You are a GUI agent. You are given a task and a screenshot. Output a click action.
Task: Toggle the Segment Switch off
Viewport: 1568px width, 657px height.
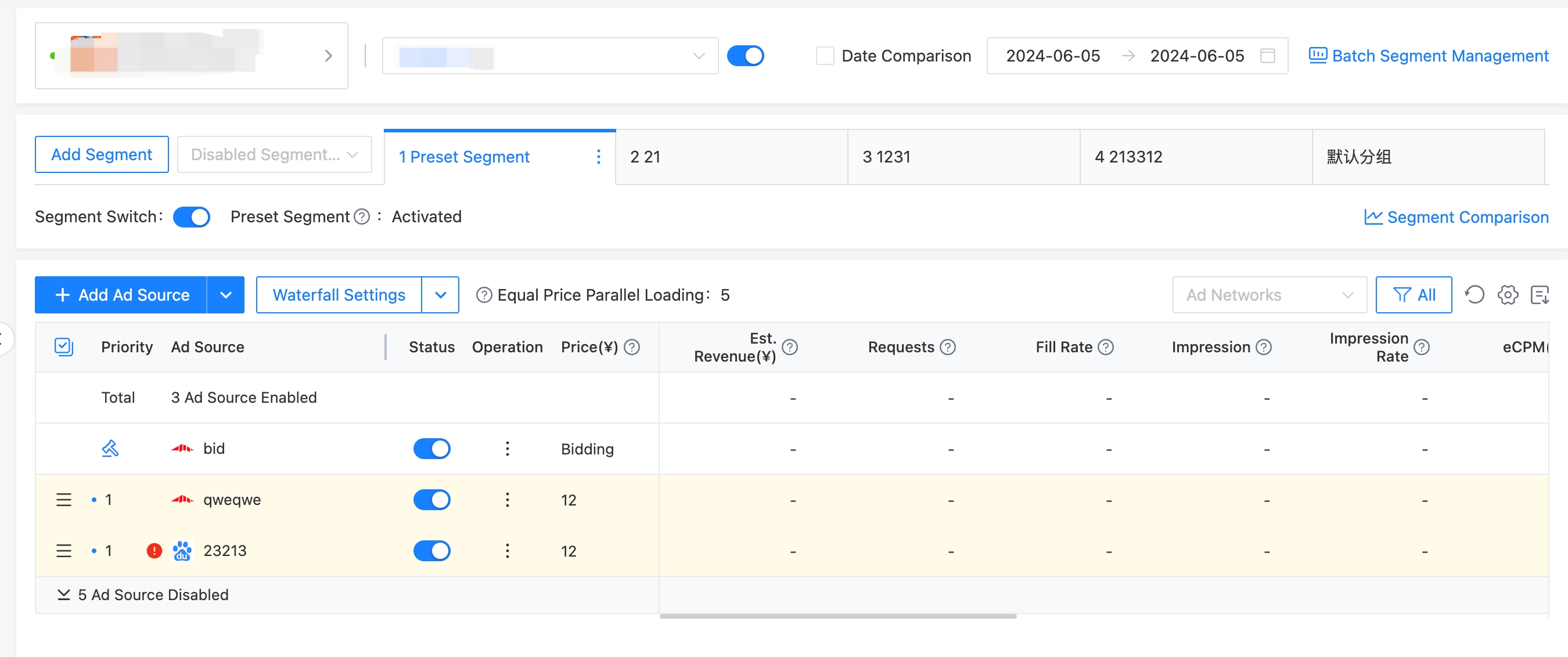(191, 217)
